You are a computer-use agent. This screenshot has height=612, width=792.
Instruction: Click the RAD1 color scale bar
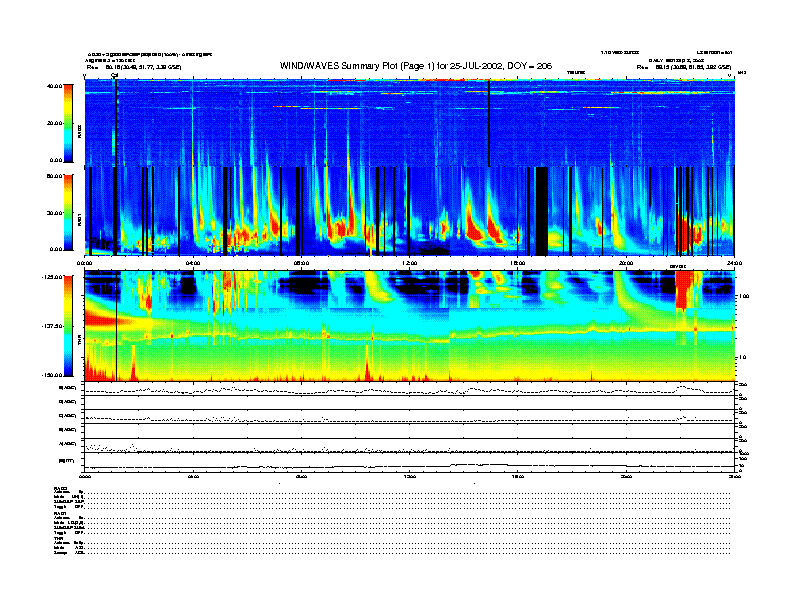68,213
